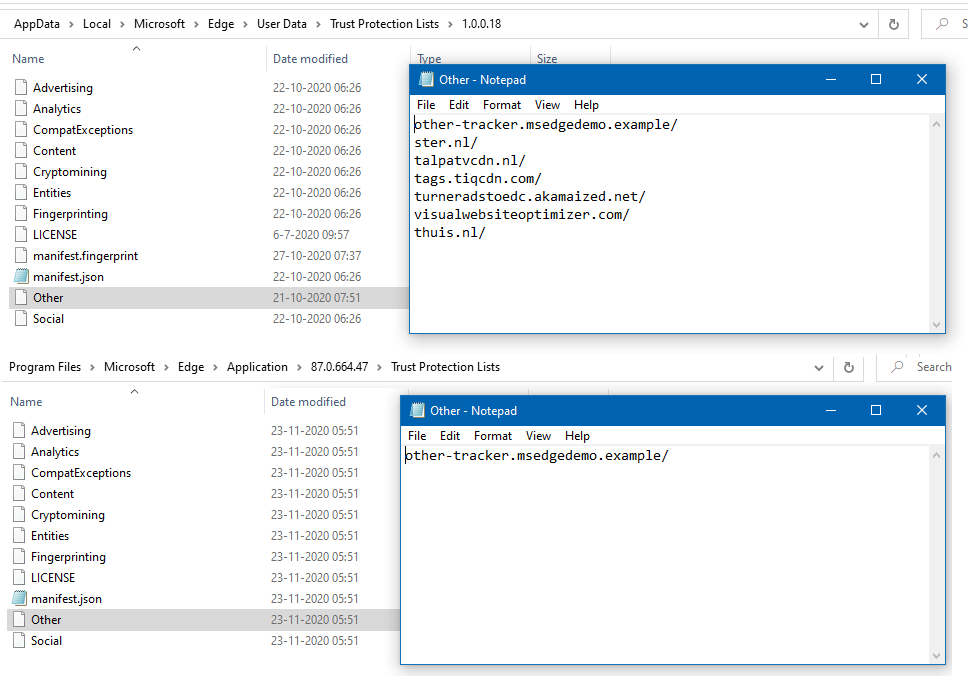Open the Edit menu in the upper Notepad

[458, 105]
